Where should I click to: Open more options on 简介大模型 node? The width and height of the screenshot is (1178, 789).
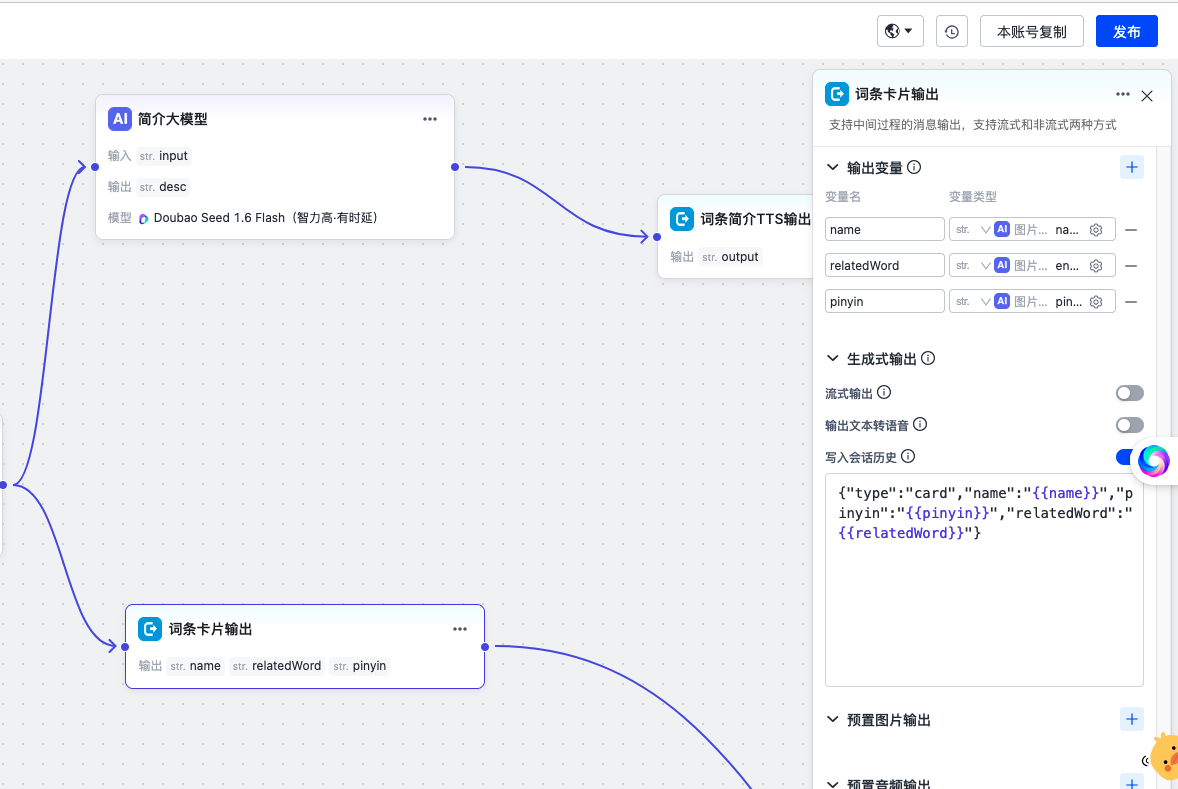(x=430, y=119)
